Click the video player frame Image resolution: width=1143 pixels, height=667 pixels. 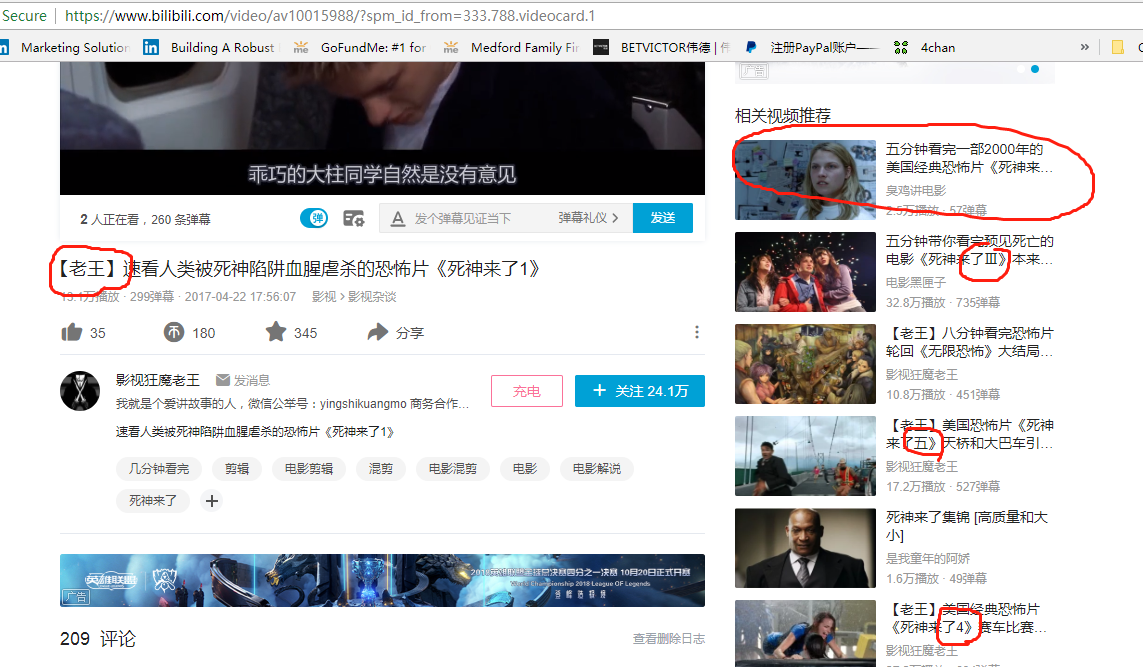(382, 128)
